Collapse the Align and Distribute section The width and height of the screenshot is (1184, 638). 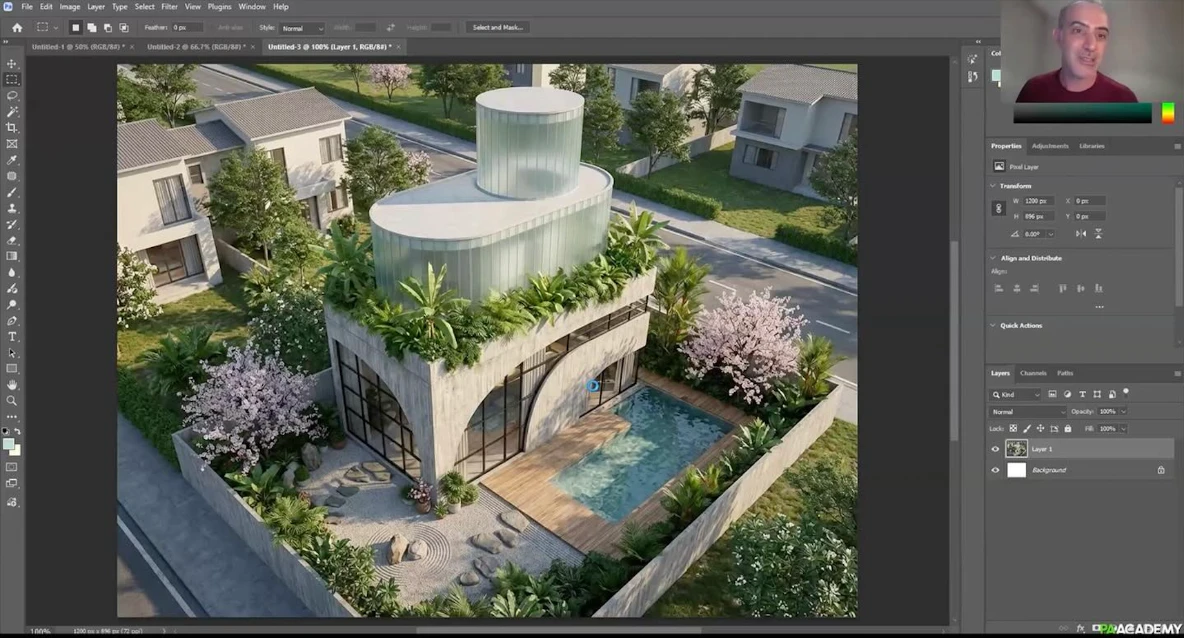tap(993, 258)
